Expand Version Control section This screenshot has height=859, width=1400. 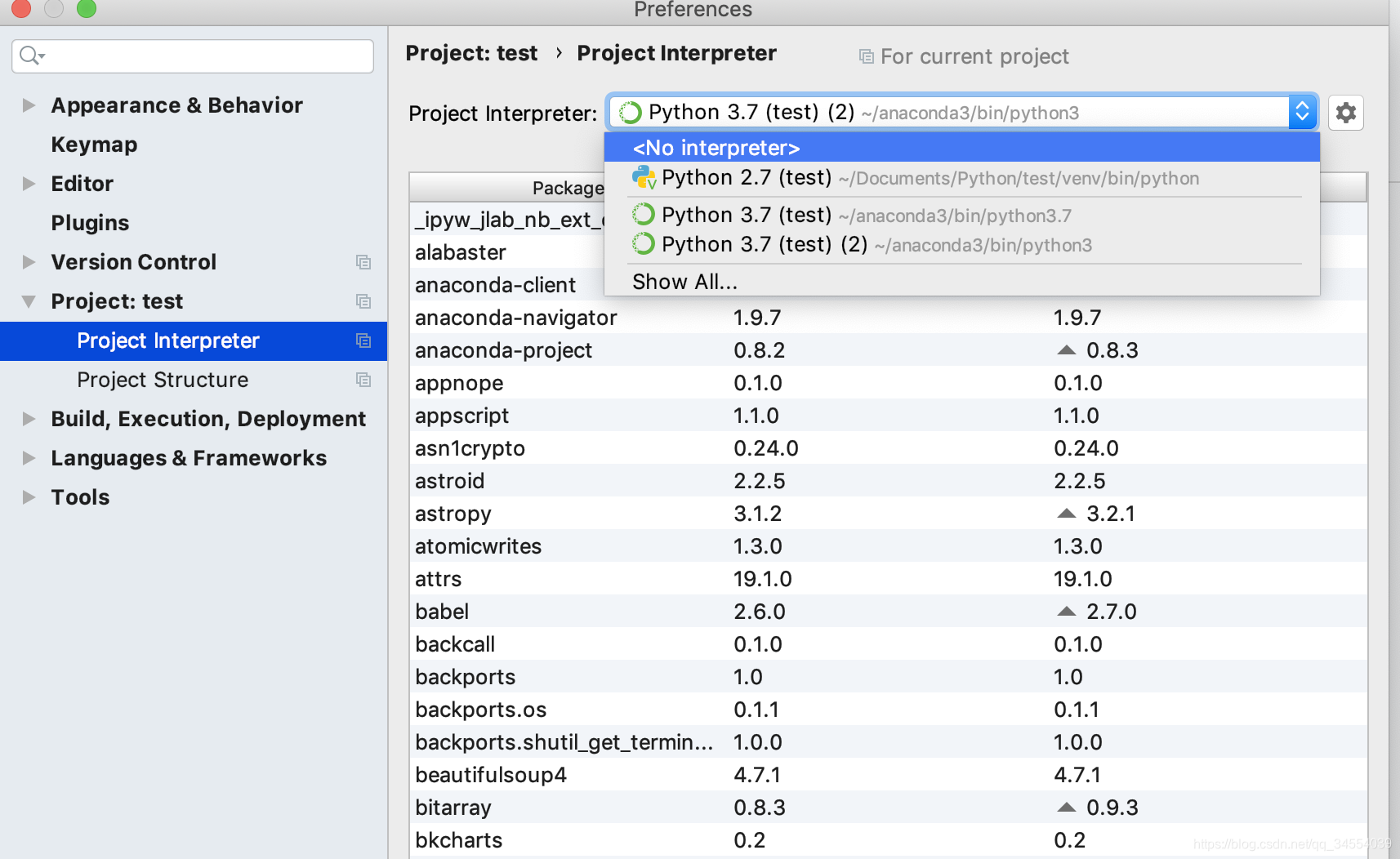[x=29, y=262]
